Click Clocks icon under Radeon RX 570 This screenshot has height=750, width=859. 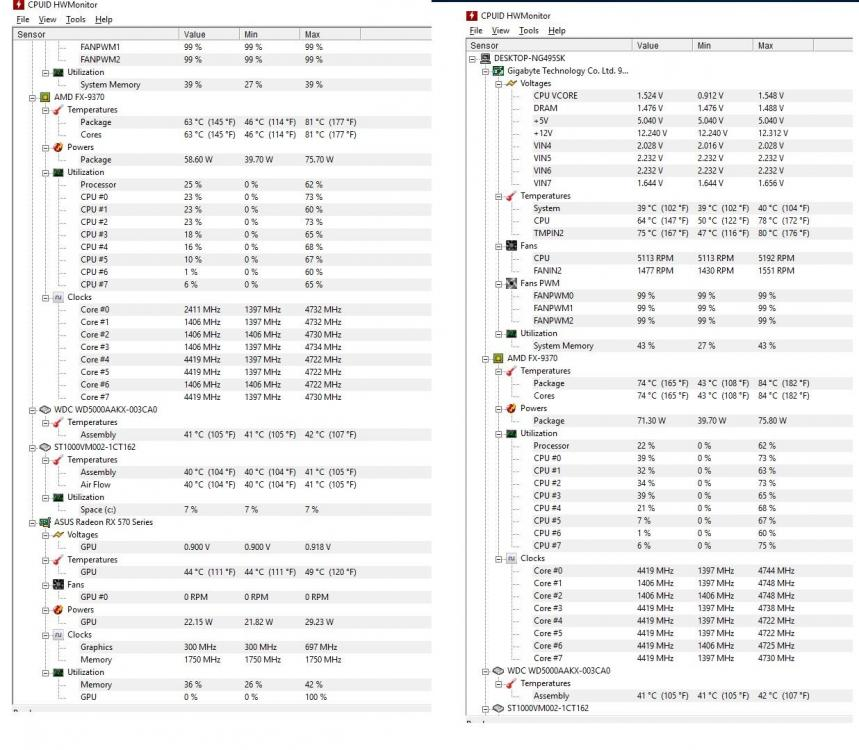tap(58, 634)
